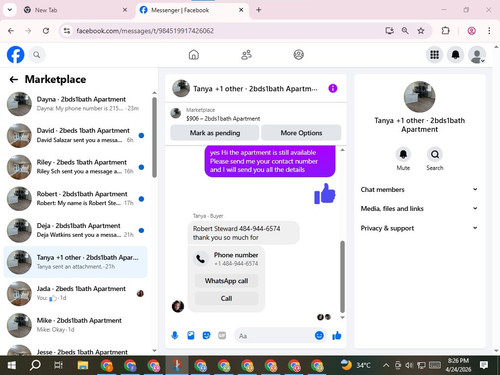Open the conversation information icon
Screen dimensions: 500x375
(x=333, y=88)
